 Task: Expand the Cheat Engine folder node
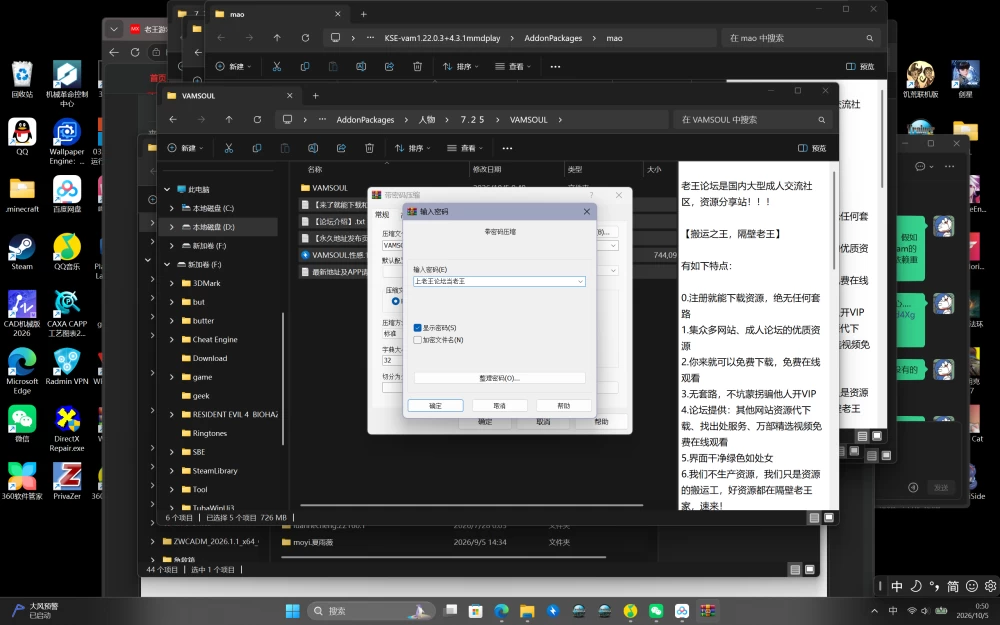(172, 339)
